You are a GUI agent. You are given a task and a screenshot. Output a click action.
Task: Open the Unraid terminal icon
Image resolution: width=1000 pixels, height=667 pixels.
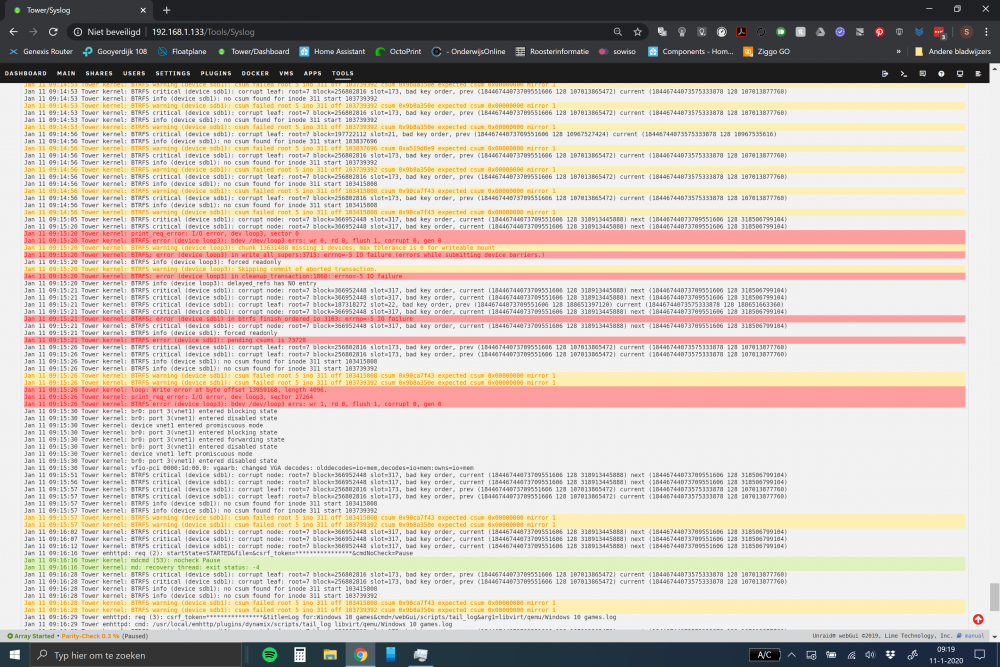pyautogui.click(x=904, y=74)
